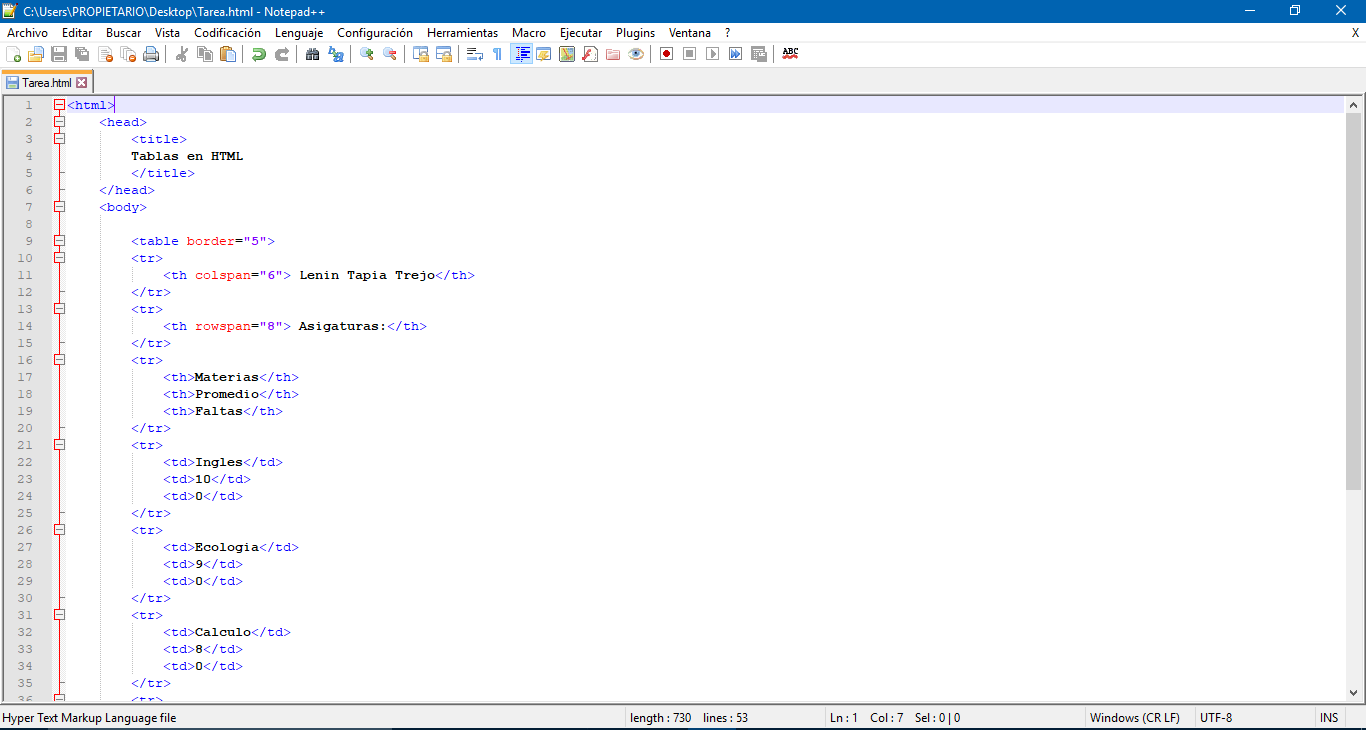Run spell check with ABC icon
This screenshot has width=1366, height=730.
pyautogui.click(x=789, y=53)
